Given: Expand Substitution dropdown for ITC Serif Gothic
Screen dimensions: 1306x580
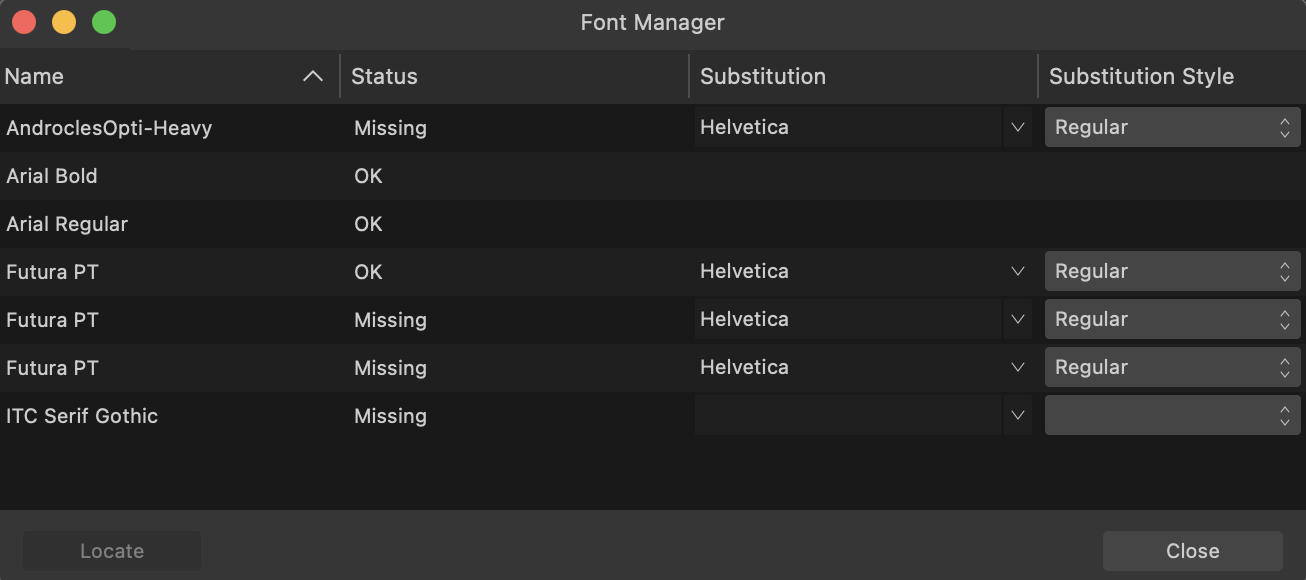Looking at the screenshot, I should point(1018,416).
